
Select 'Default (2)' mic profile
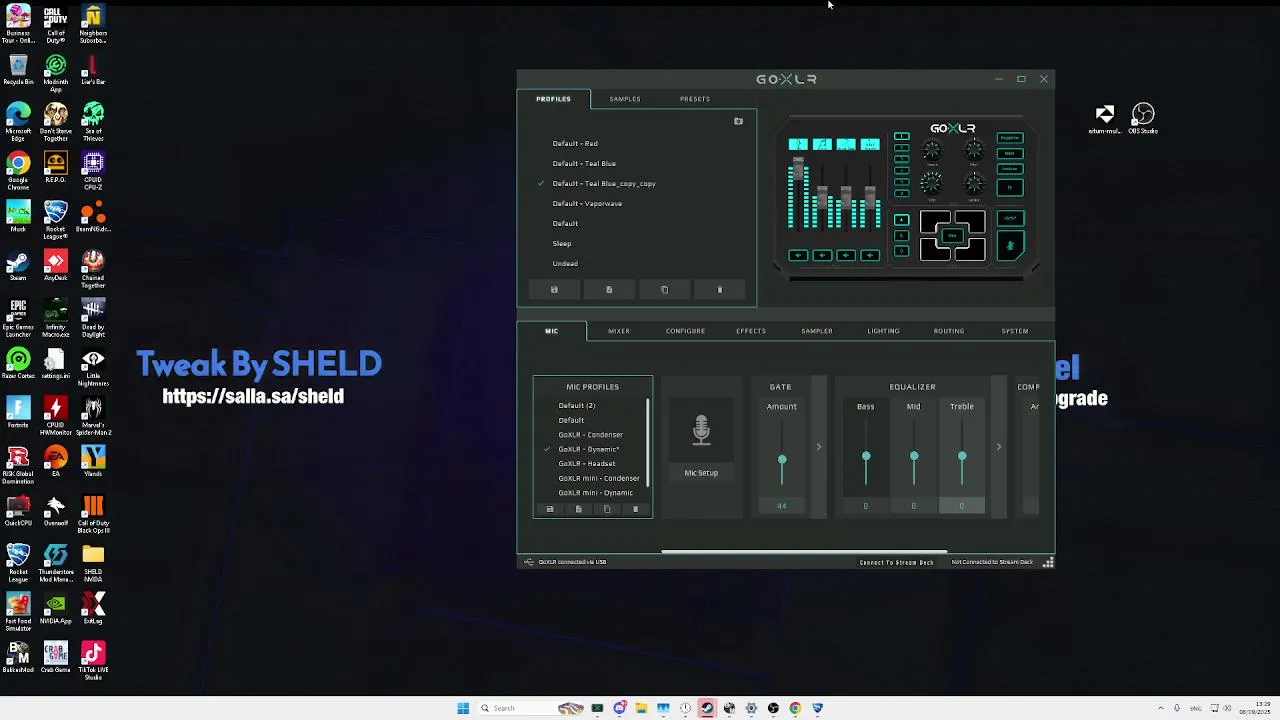click(x=576, y=406)
